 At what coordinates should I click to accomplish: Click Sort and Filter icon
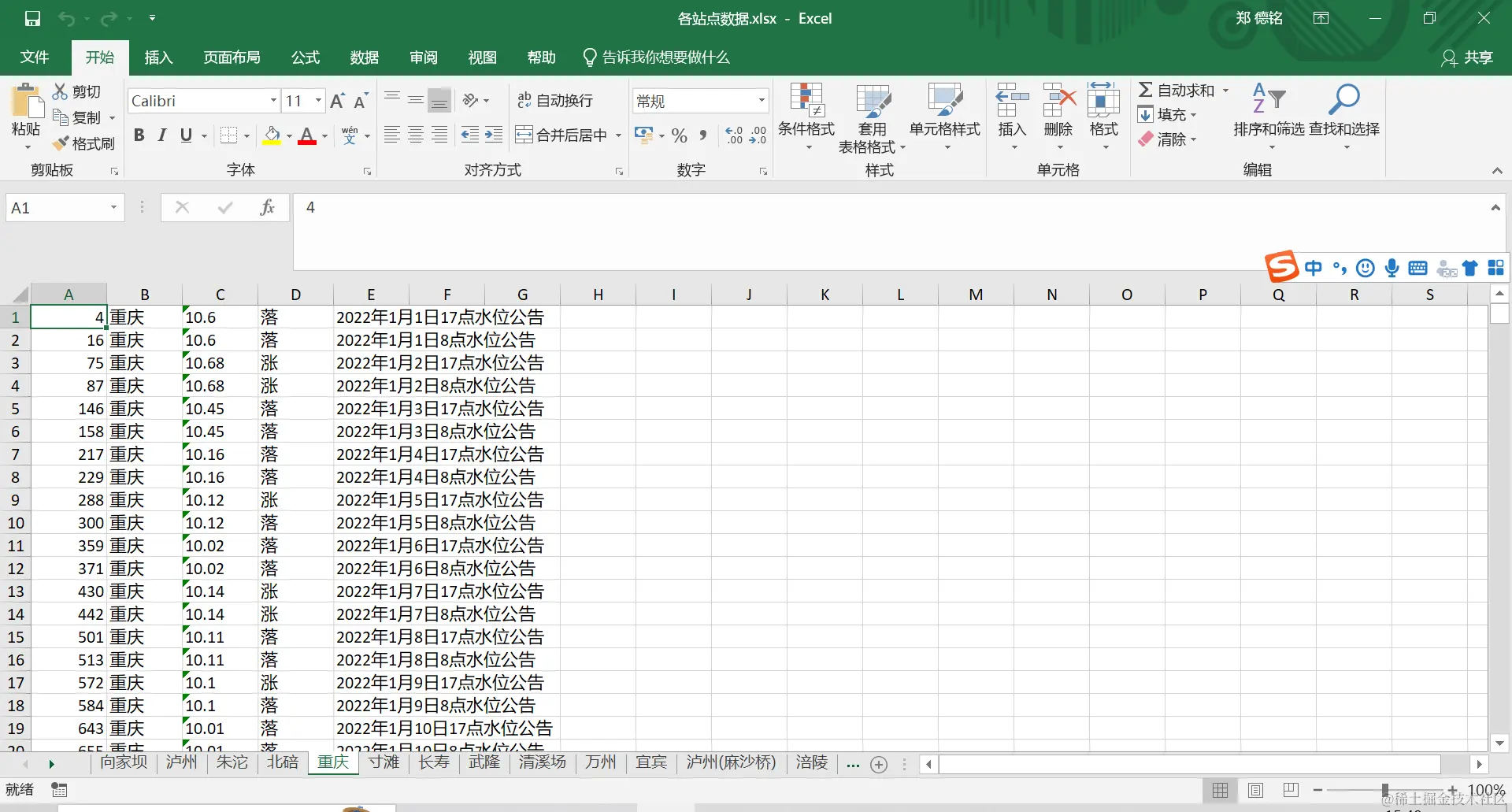click(x=1269, y=98)
